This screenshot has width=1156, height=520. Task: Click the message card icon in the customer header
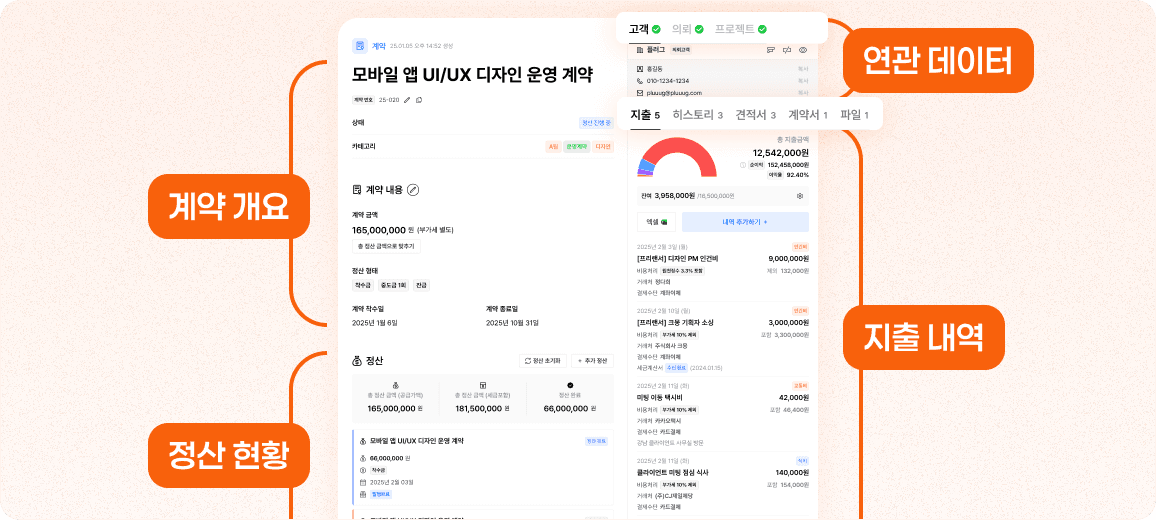point(769,49)
